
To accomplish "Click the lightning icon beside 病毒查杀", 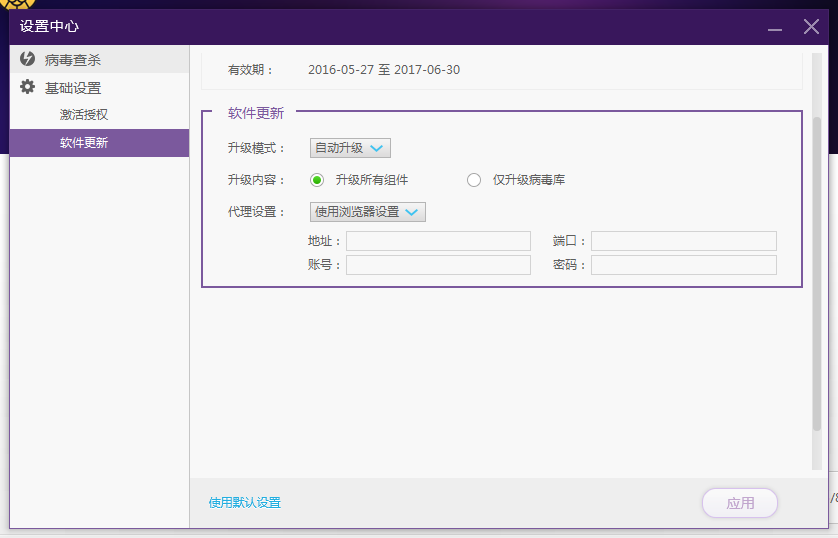I will [x=27, y=60].
